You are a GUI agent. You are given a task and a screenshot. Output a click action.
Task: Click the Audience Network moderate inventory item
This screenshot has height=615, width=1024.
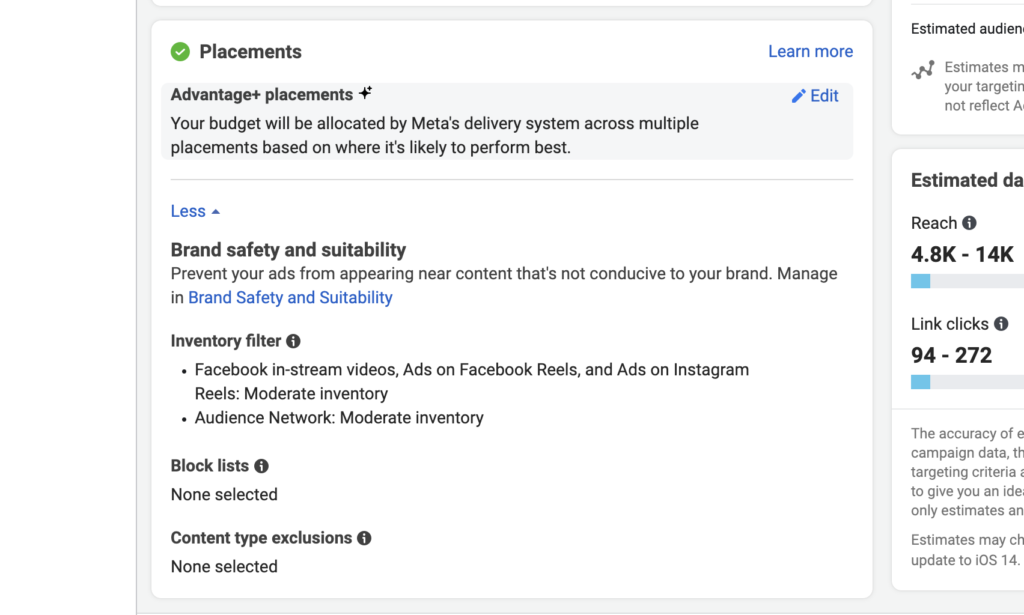pyautogui.click(x=339, y=418)
